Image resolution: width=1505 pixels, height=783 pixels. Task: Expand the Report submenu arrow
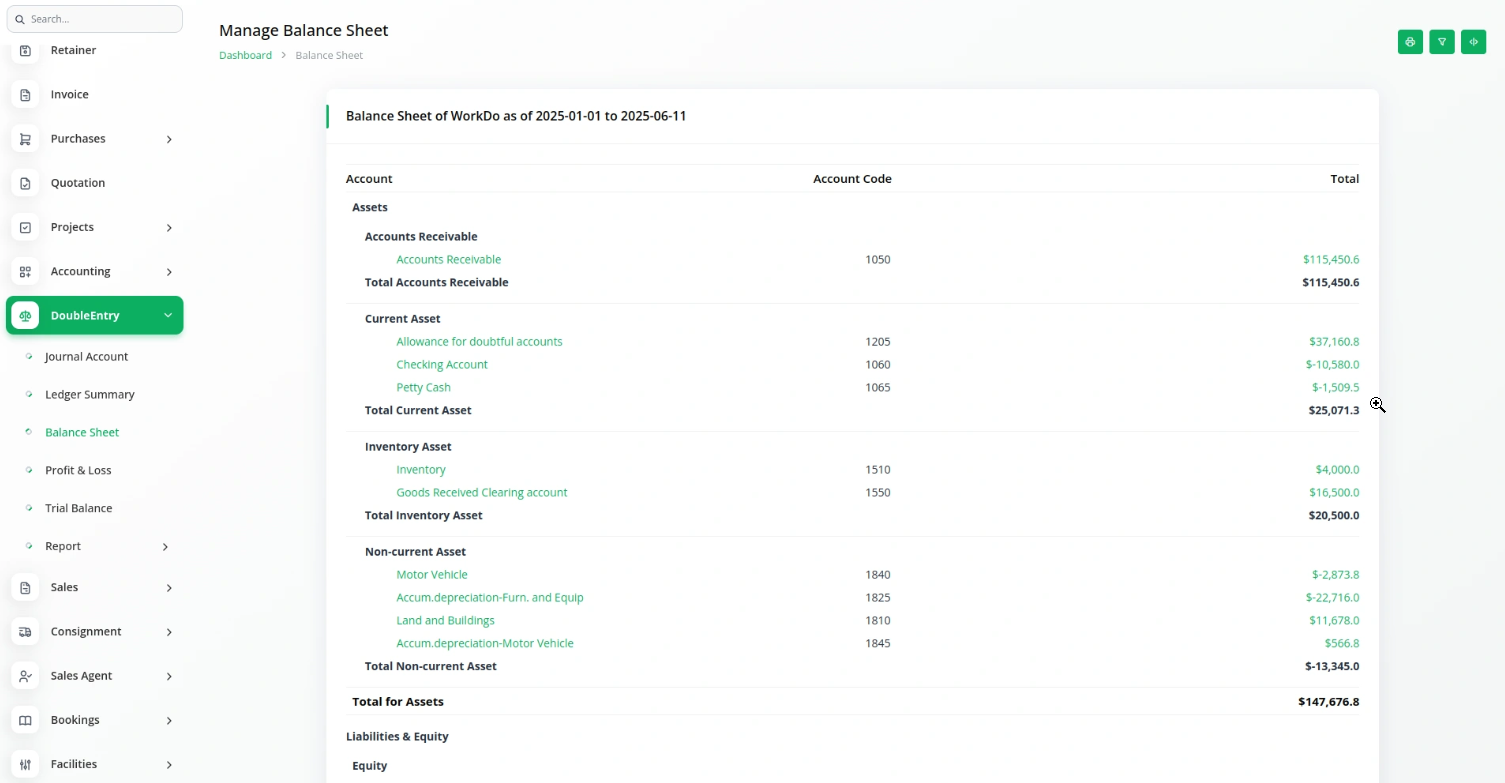165,547
